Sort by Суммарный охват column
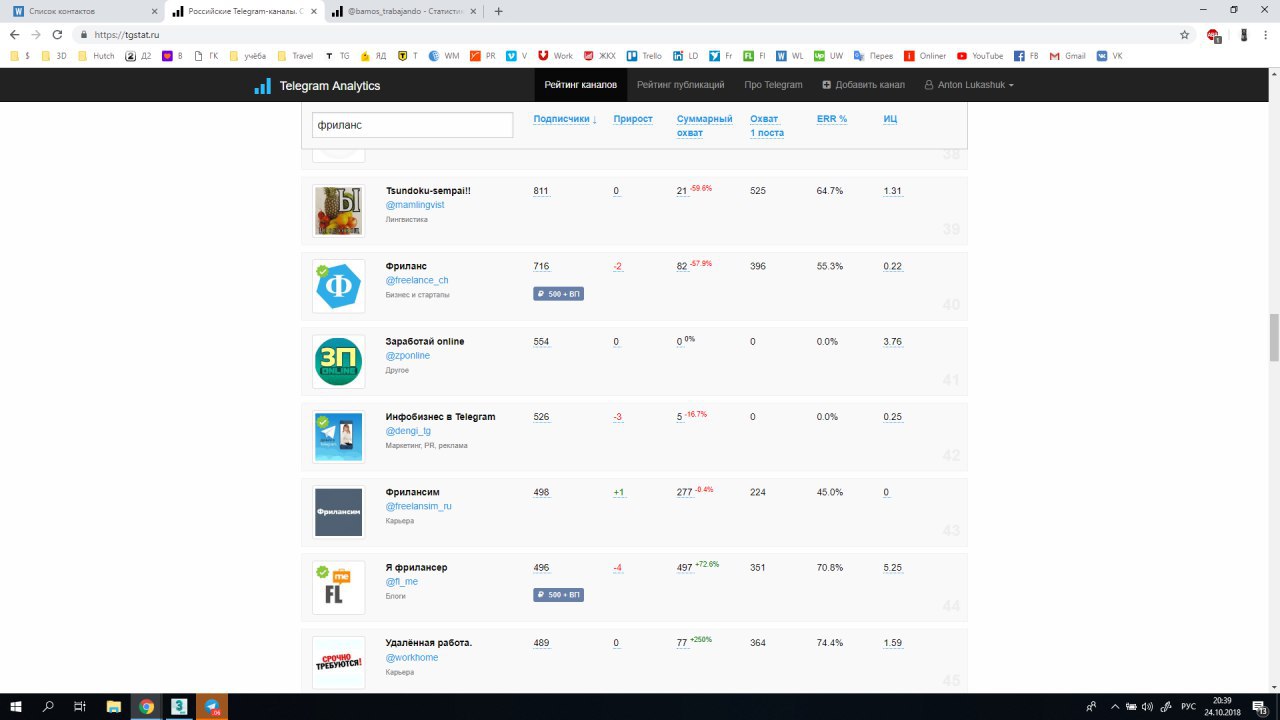 click(x=705, y=125)
